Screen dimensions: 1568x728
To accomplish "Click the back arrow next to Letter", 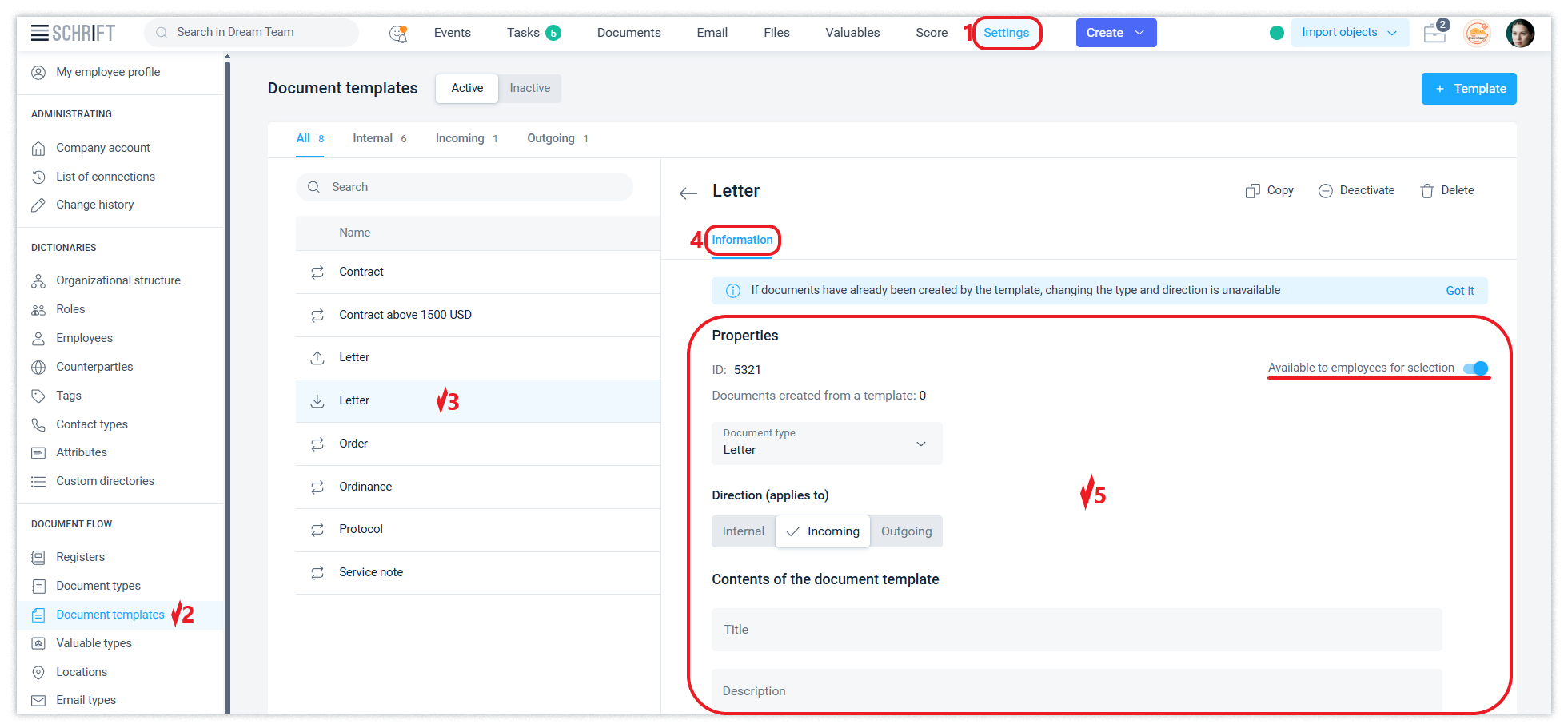I will [688, 193].
